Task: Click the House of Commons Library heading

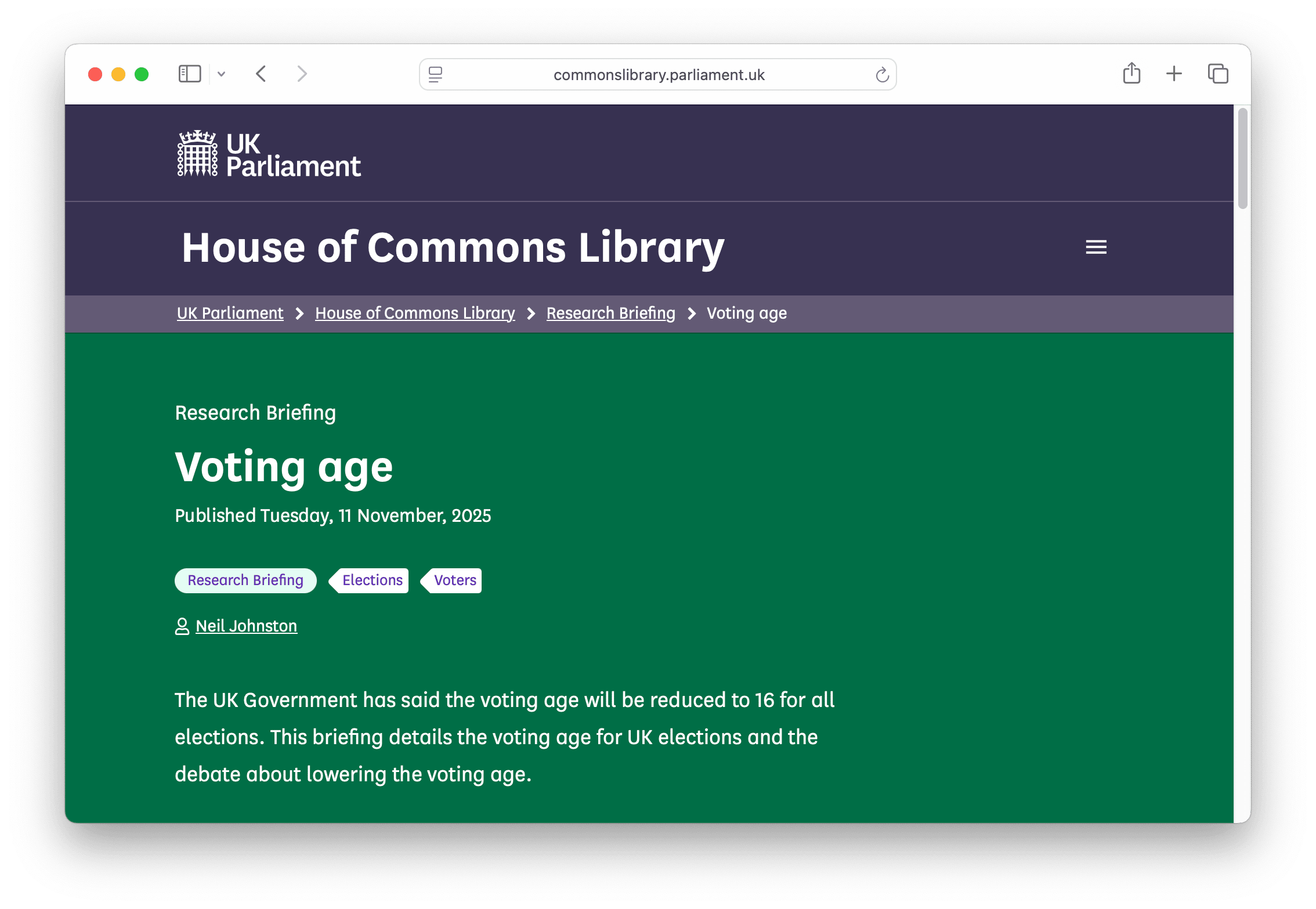Action: tap(453, 248)
